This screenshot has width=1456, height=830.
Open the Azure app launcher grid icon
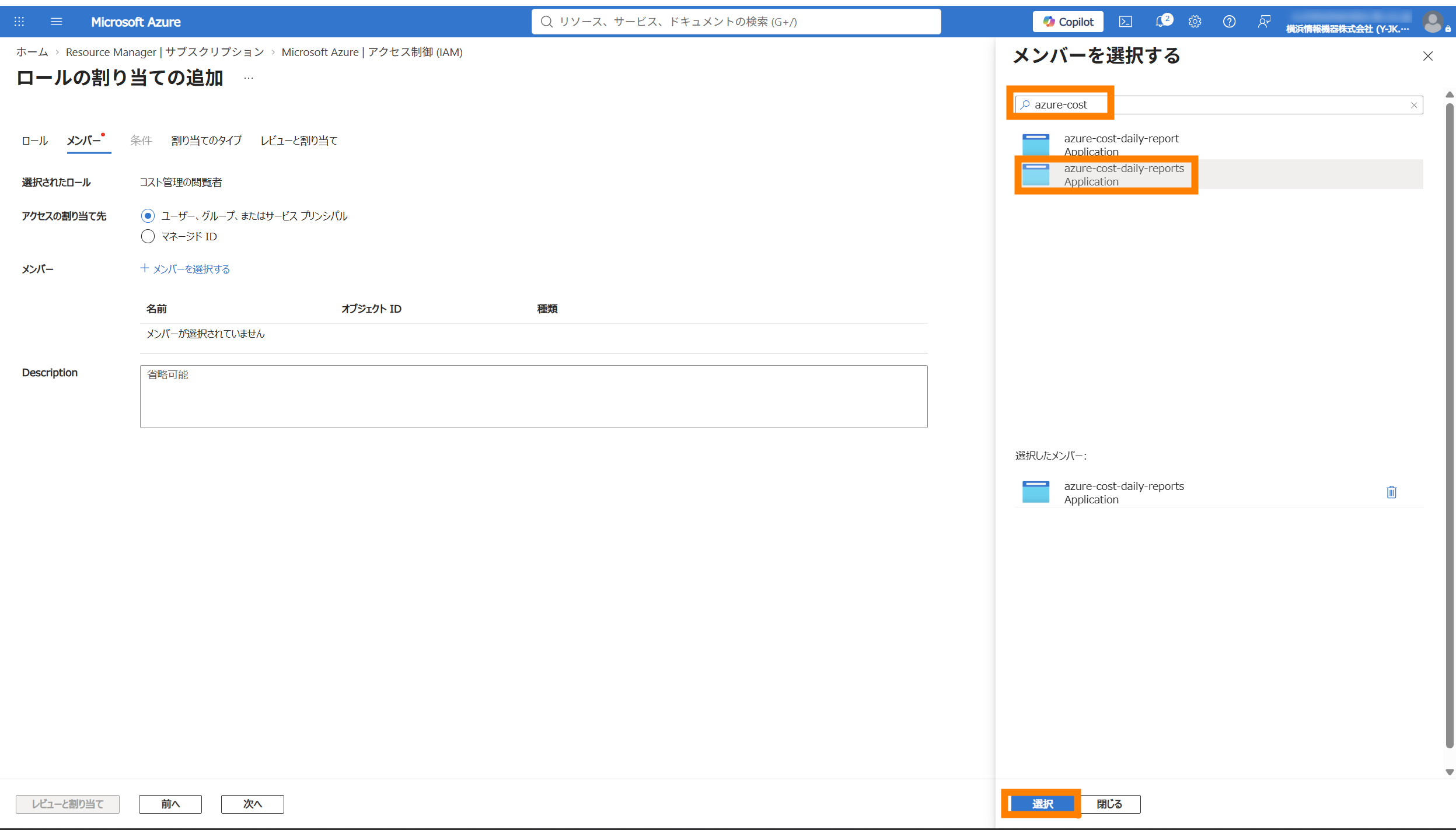tap(19, 22)
